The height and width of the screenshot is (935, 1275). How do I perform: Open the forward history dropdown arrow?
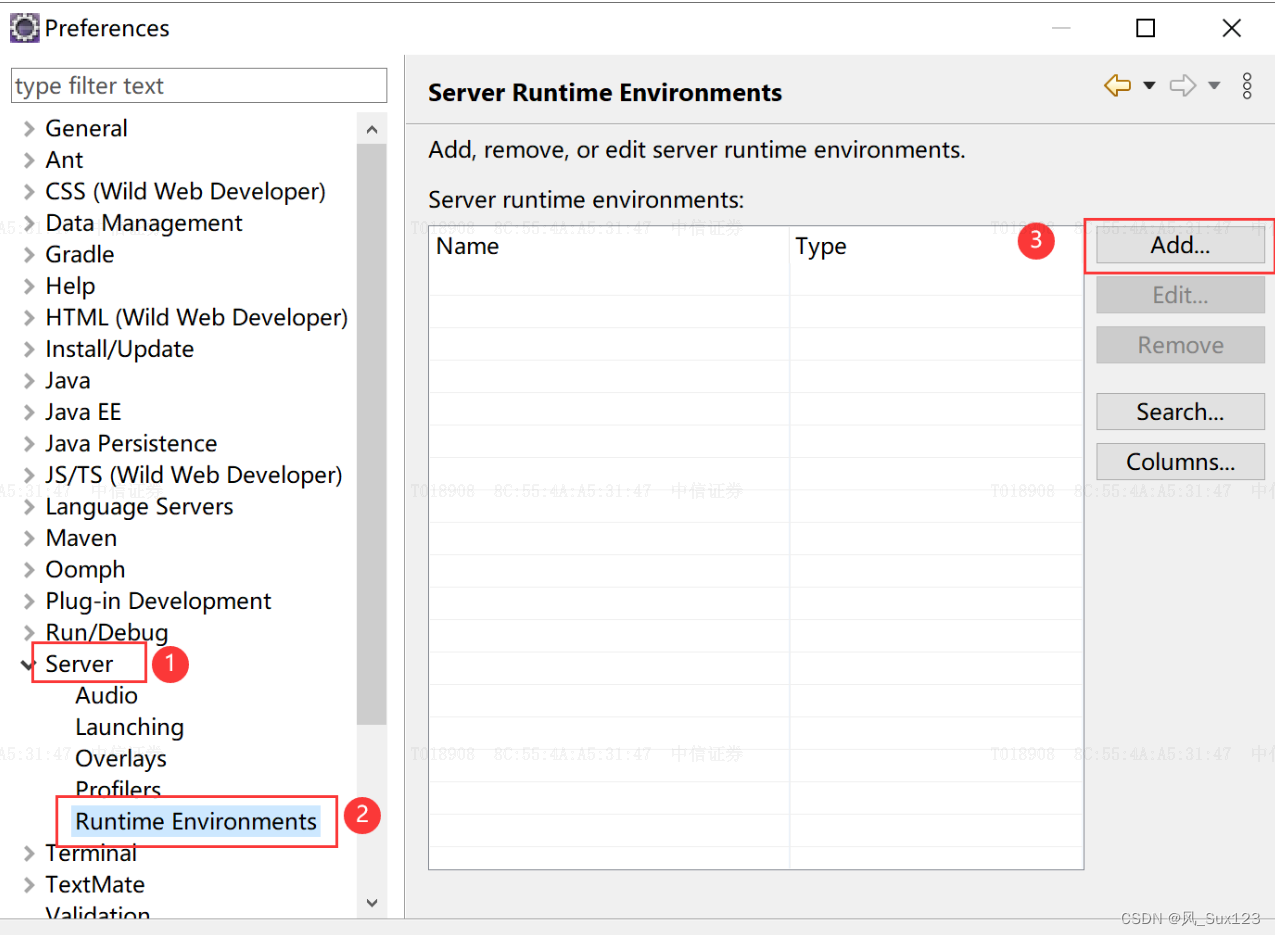coord(1214,86)
